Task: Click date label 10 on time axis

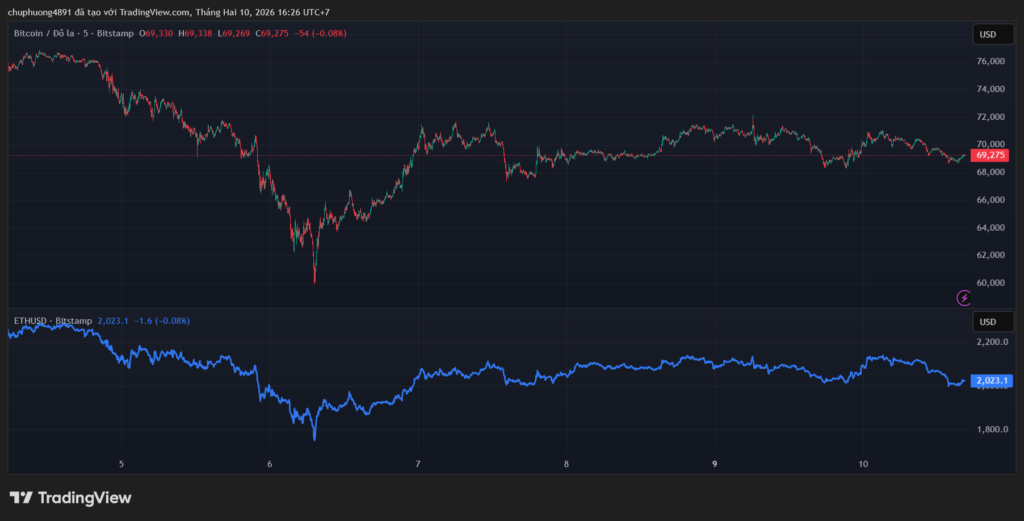Action: 864,464
